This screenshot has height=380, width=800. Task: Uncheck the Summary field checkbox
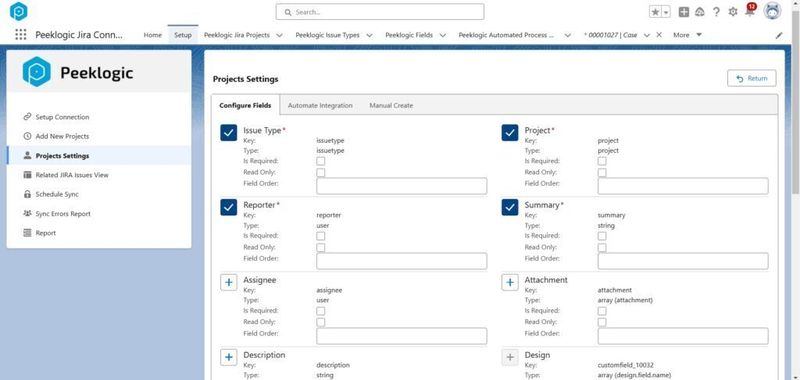[510, 207]
